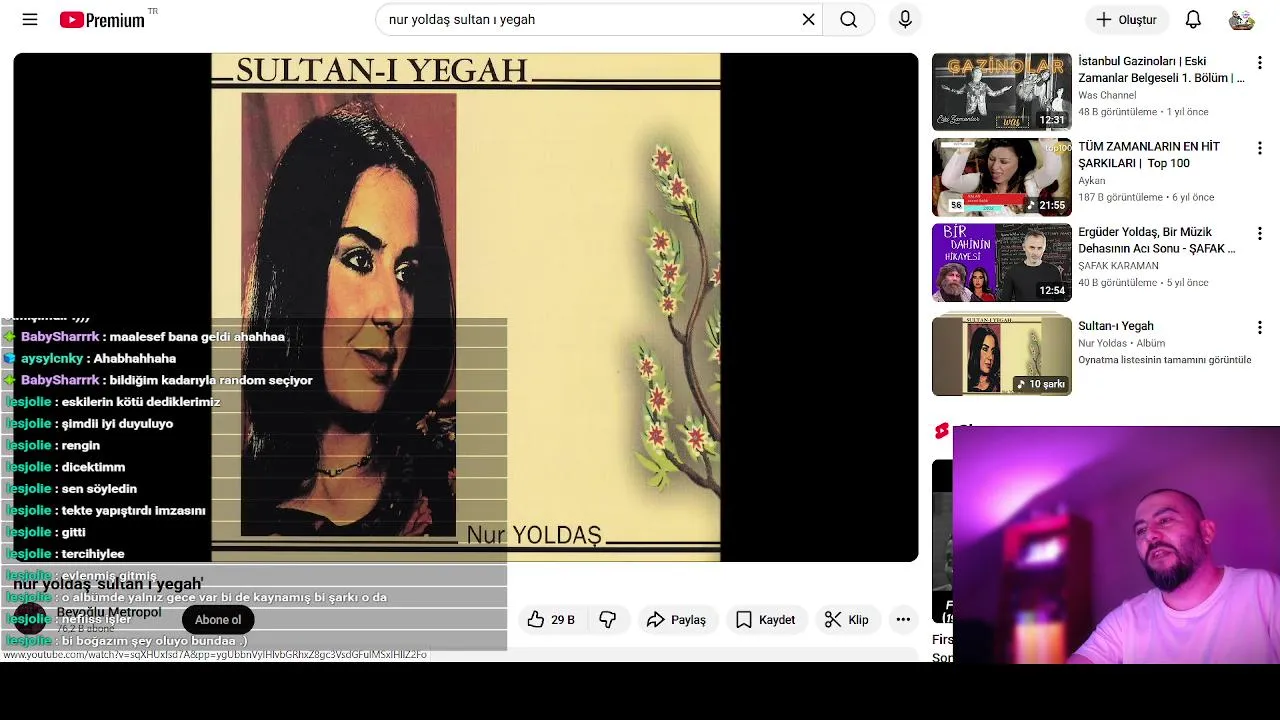Click the main video player
This screenshot has width=1280, height=720.
point(466,307)
